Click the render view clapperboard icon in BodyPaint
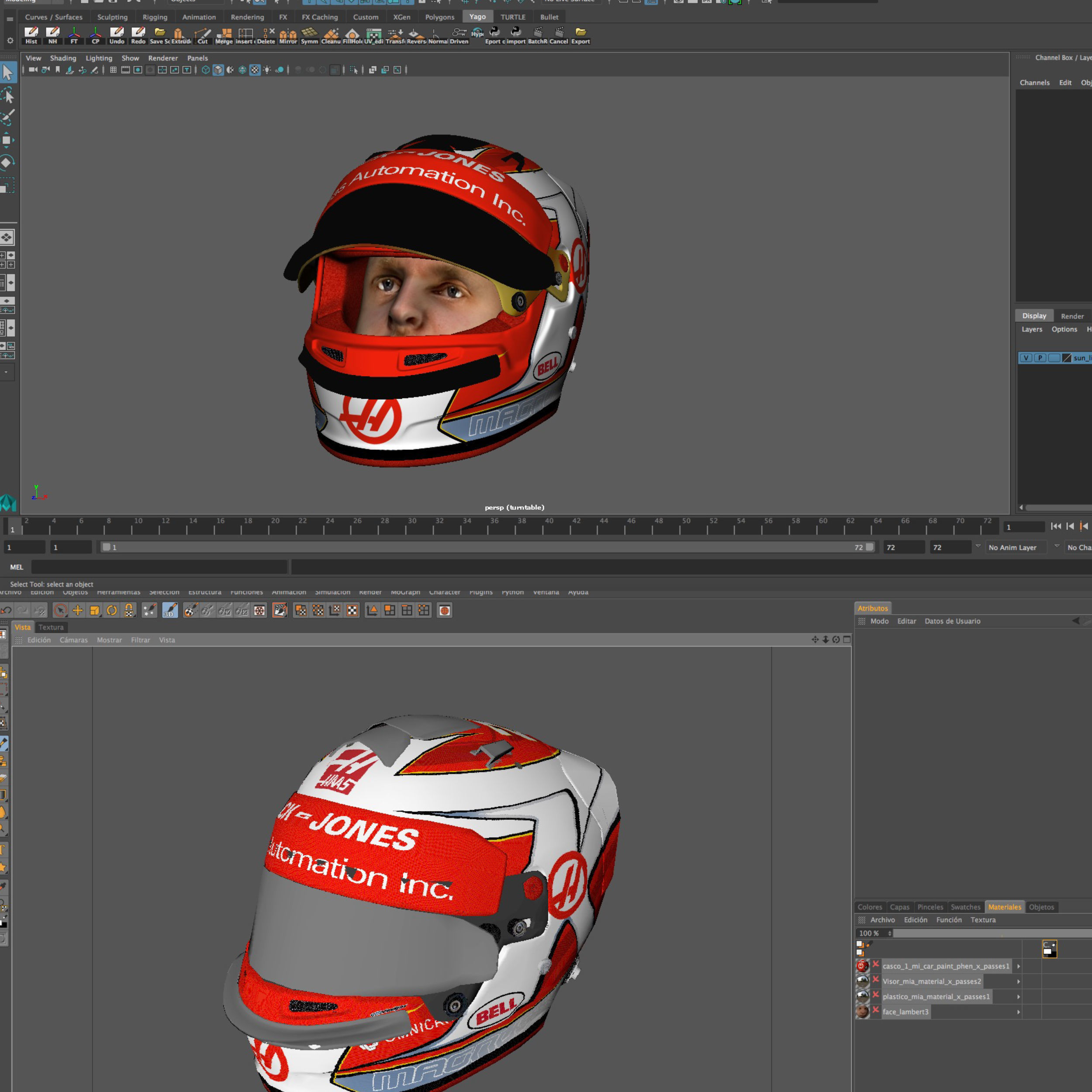The width and height of the screenshot is (1092, 1092). point(280,611)
